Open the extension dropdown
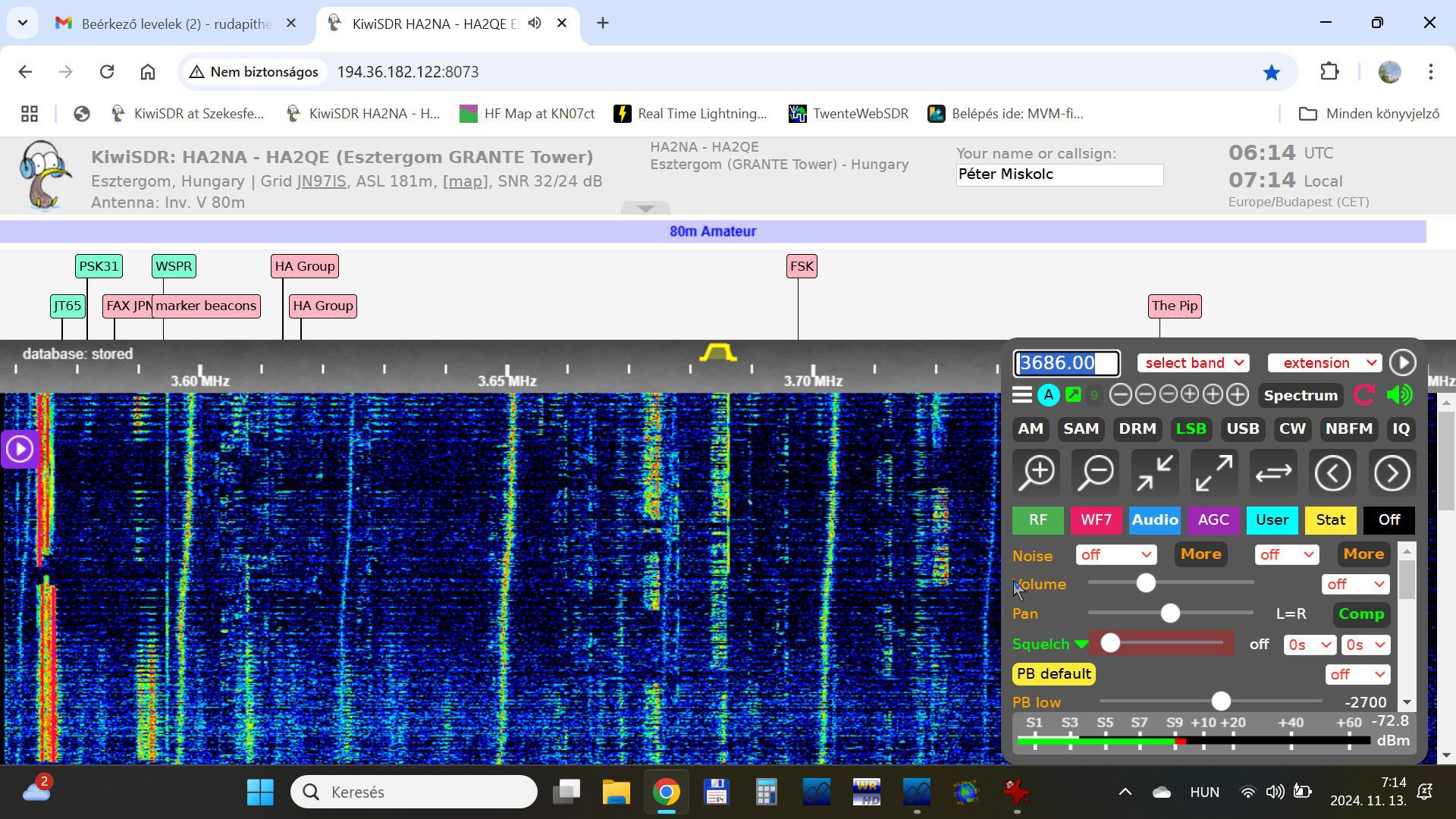This screenshot has height=819, width=1456. [1324, 363]
